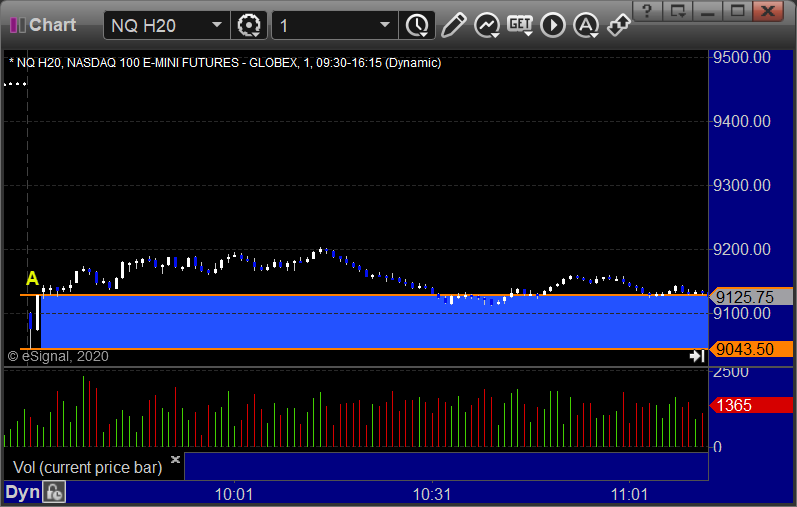Open the time template clock icon
The width and height of the screenshot is (797, 507).
tap(416, 25)
